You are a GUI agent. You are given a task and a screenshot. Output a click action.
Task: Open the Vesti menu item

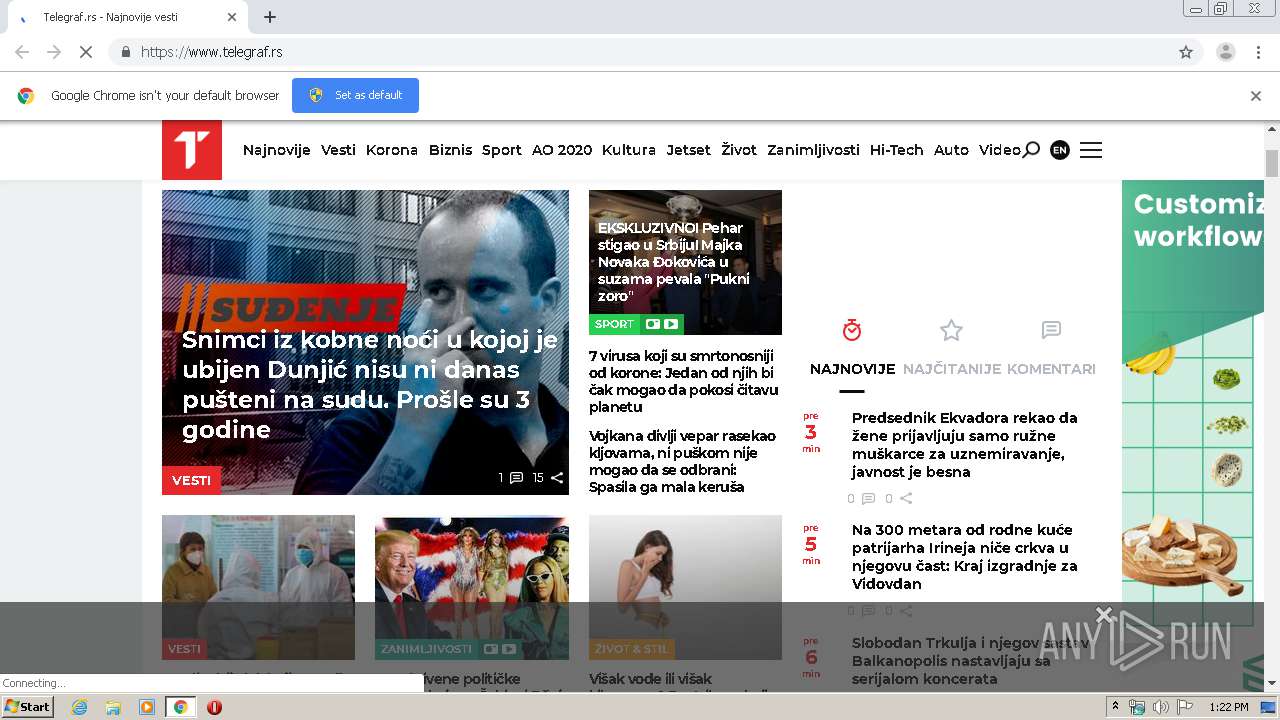pyautogui.click(x=338, y=150)
